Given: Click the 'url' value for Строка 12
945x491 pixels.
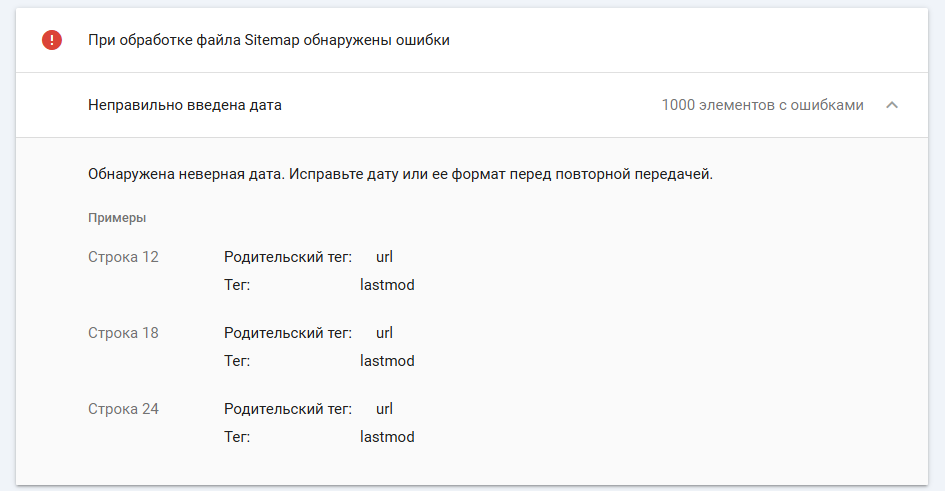Looking at the screenshot, I should 384,257.
